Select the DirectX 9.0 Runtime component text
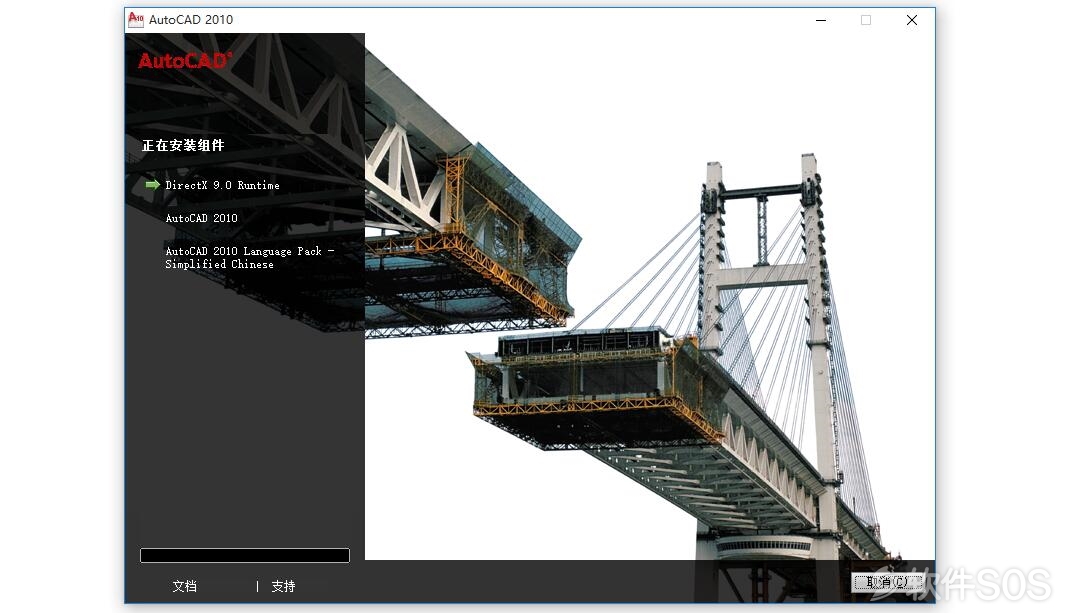Image resolution: width=1067 pixels, height=613 pixels. (223, 185)
